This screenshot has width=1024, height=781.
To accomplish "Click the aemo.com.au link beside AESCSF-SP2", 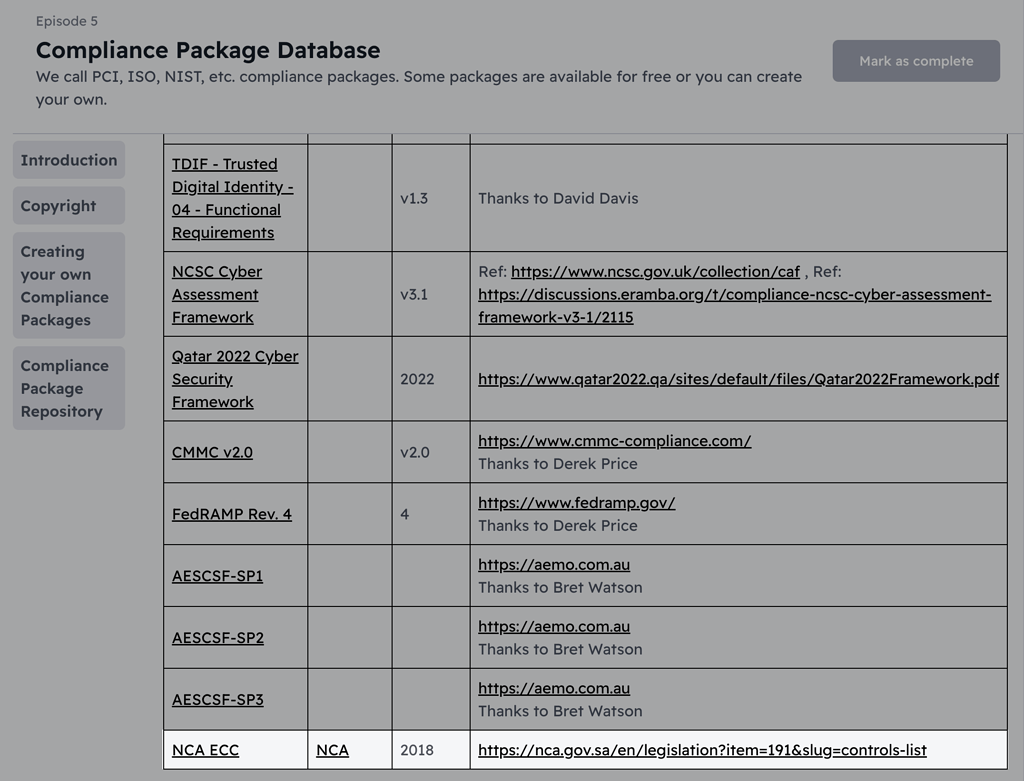I will pos(554,627).
